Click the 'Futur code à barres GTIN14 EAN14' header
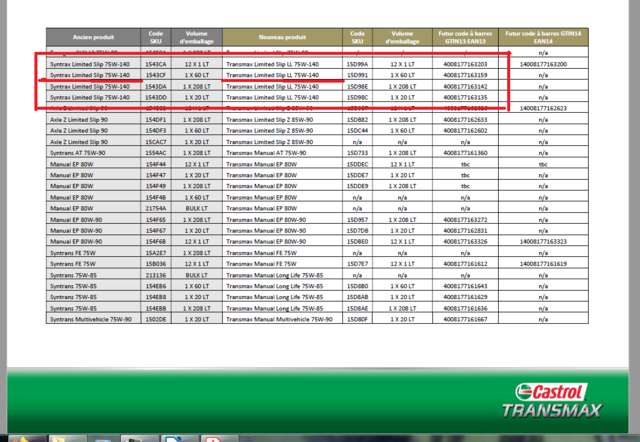640x442 pixels. click(x=543, y=37)
